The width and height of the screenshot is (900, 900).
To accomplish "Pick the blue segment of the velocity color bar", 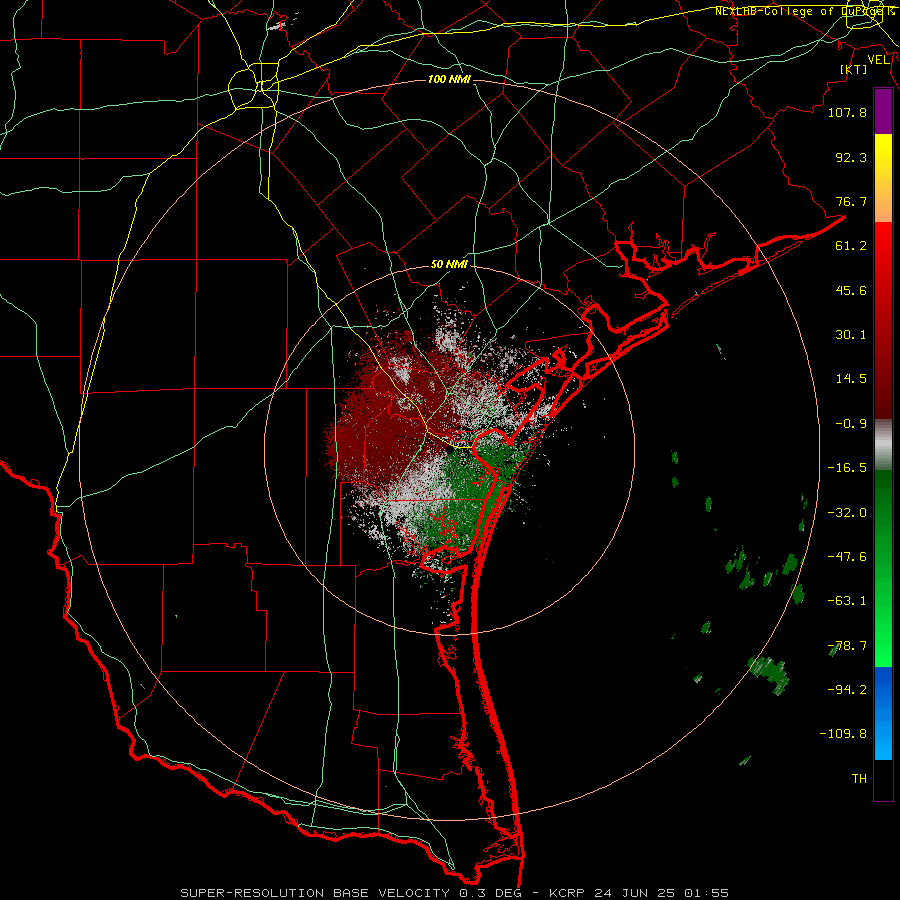I will (x=883, y=713).
